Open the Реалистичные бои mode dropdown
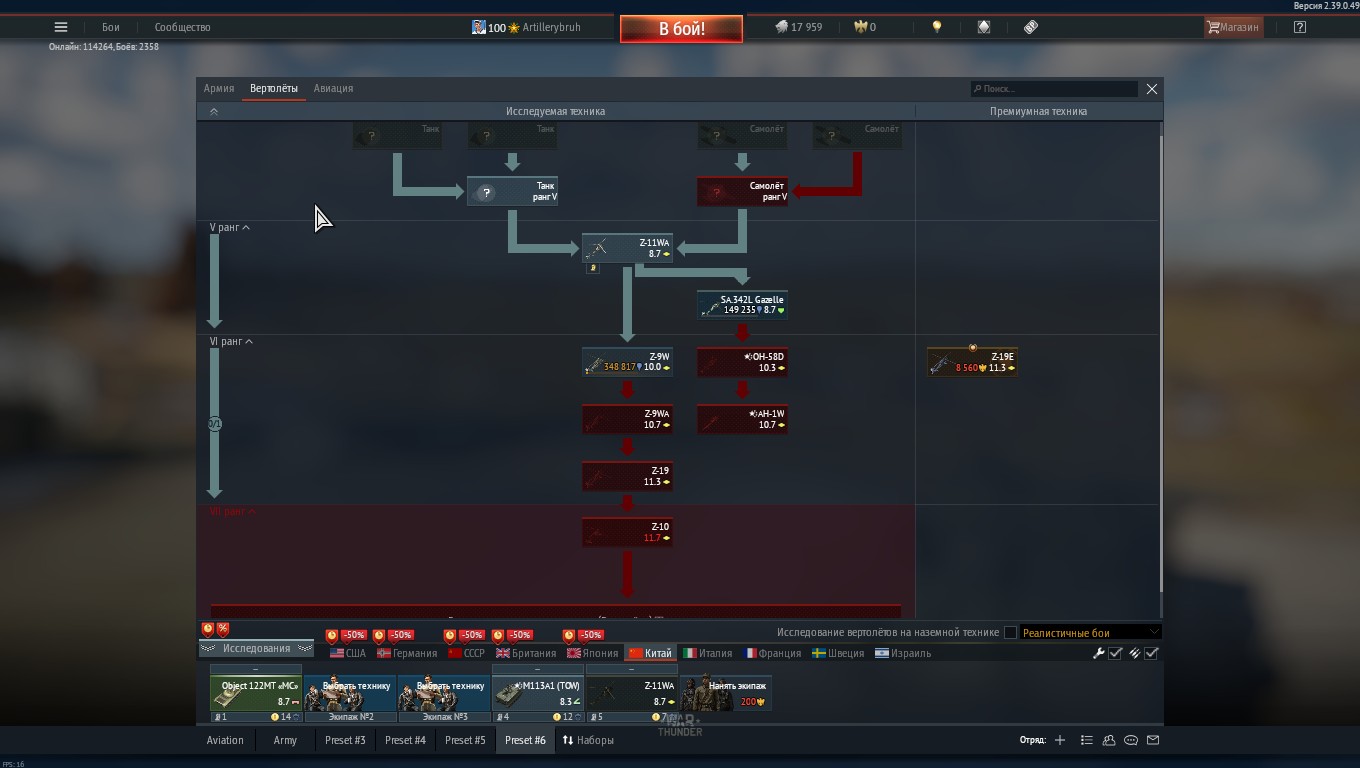Screen dimensions: 1360x768 tap(1089, 632)
